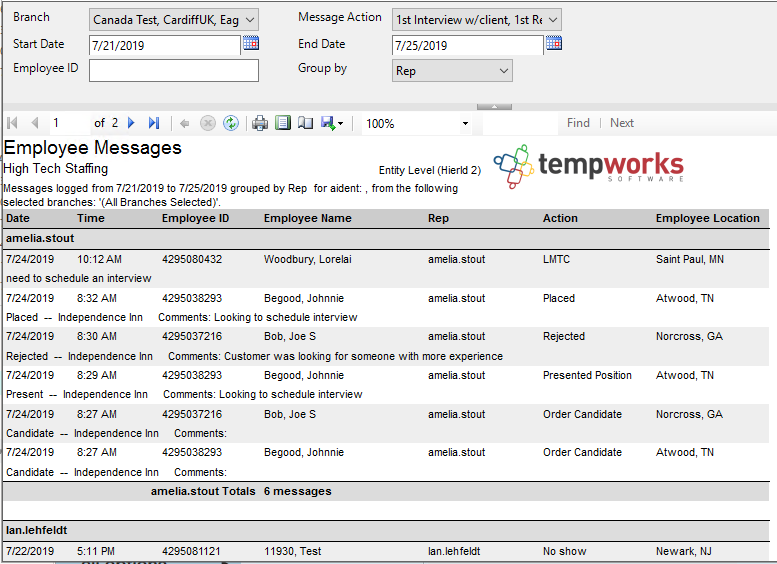Open export save dropdown
The image size is (777, 564).
(332, 123)
